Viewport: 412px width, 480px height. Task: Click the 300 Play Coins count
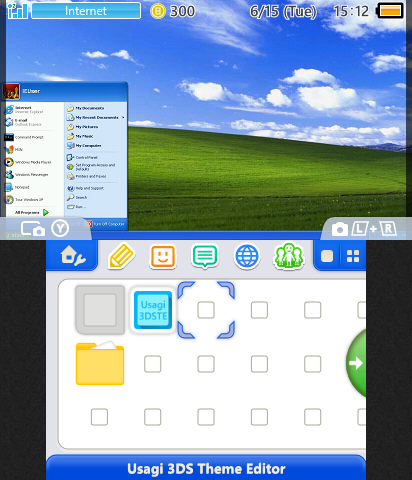(182, 11)
